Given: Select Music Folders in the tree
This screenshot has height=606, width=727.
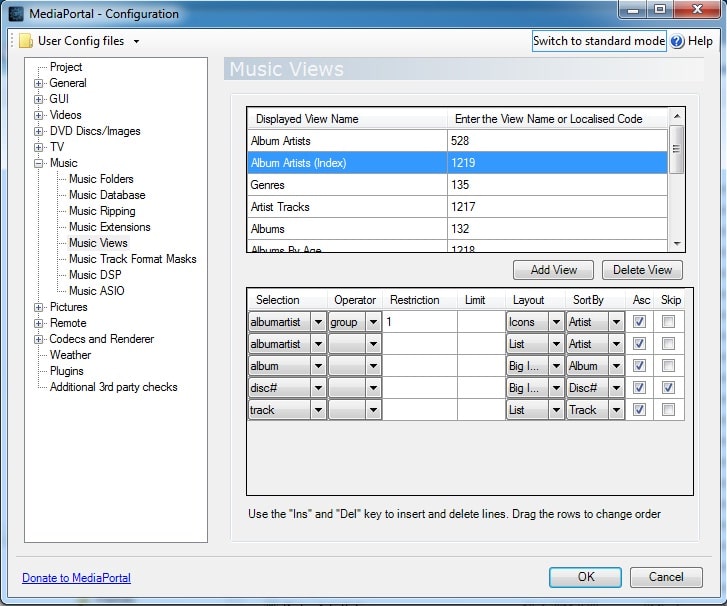Looking at the screenshot, I should (x=101, y=179).
